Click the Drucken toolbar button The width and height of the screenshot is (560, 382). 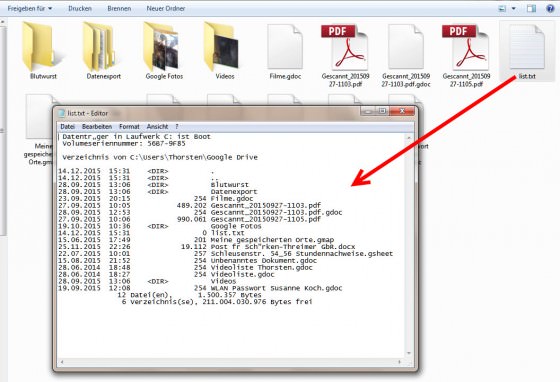click(80, 8)
